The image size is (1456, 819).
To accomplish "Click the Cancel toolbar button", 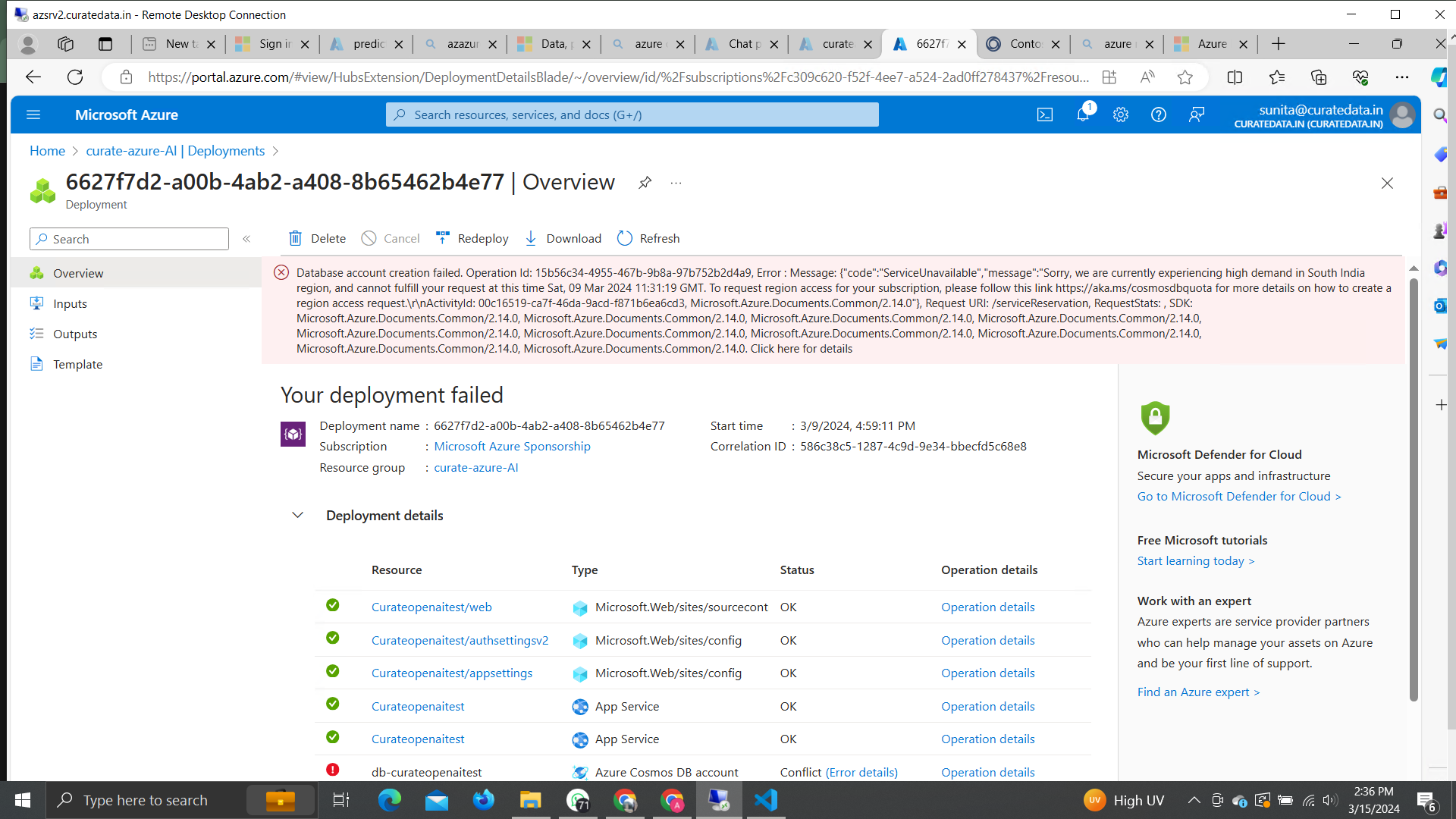I will (x=391, y=238).
